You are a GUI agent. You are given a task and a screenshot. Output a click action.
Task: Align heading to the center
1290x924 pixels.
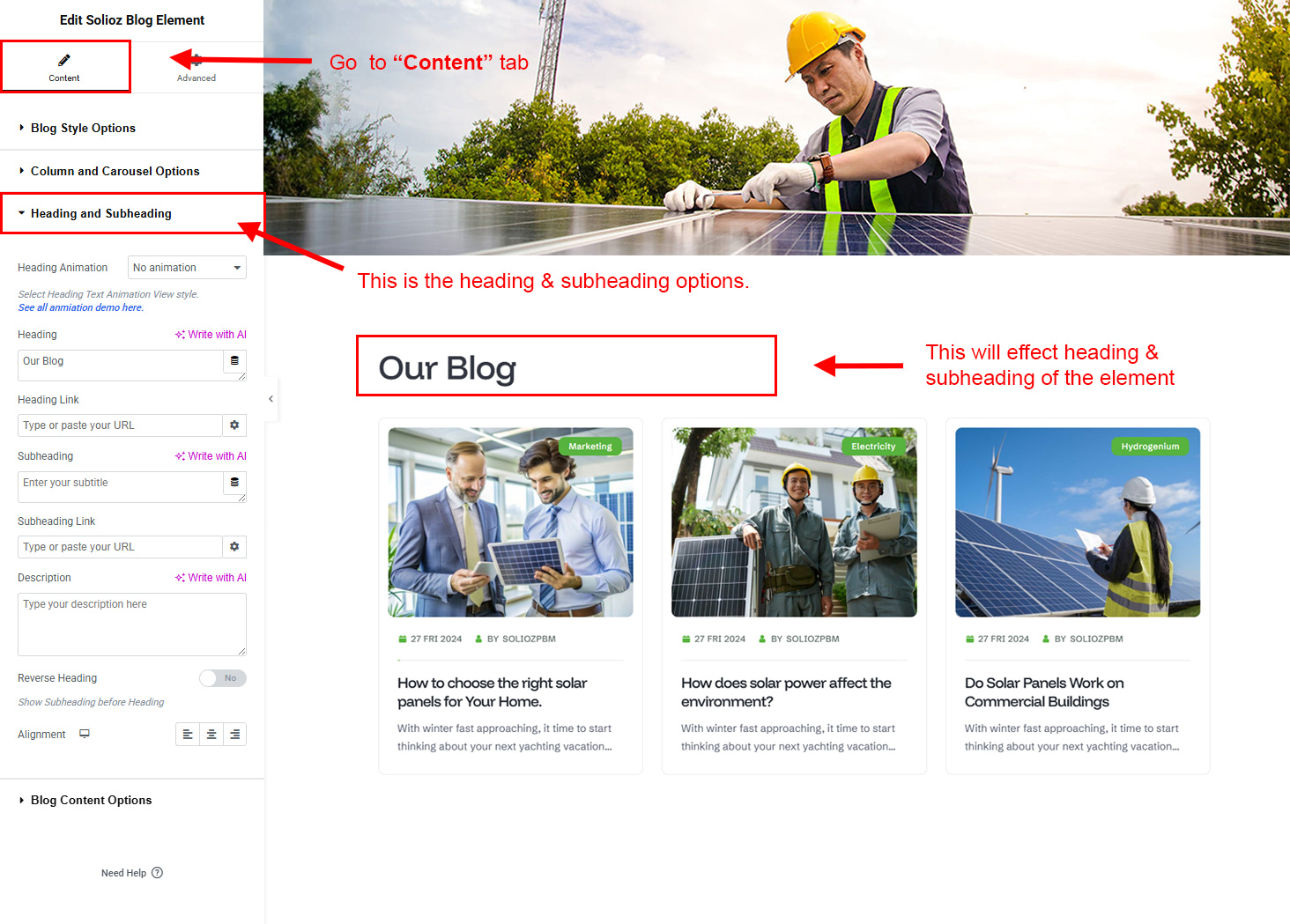coord(211,735)
